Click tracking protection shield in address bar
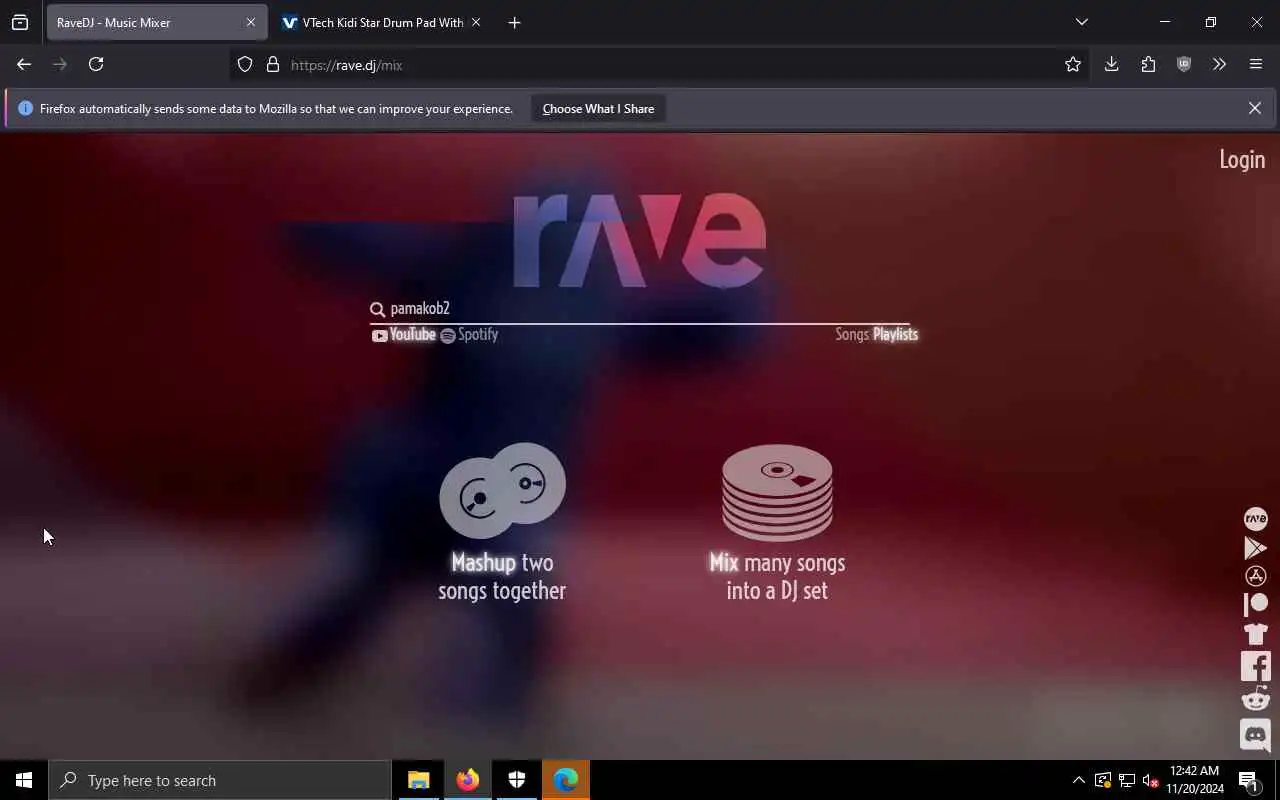The height and width of the screenshot is (800, 1280). click(x=245, y=65)
